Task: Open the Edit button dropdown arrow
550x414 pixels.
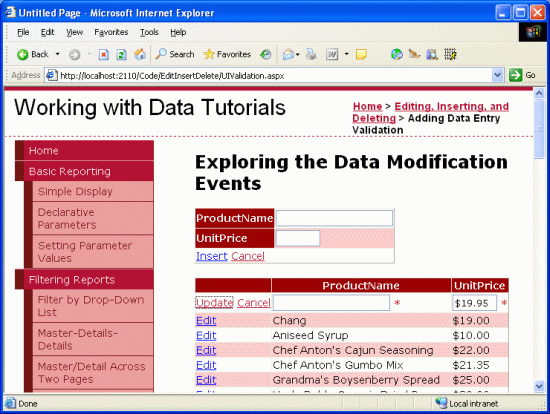Action: pos(347,54)
